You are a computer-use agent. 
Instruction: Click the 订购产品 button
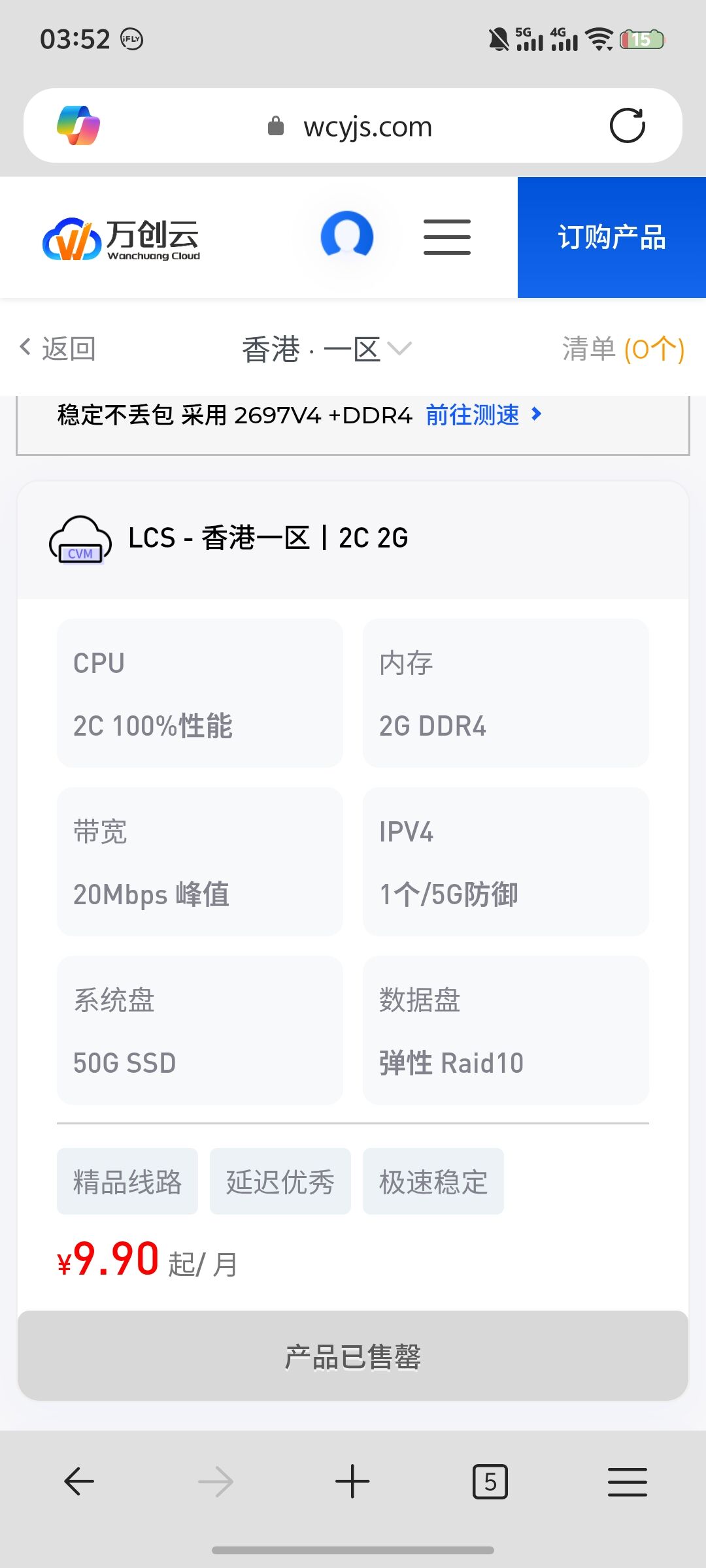click(x=611, y=237)
